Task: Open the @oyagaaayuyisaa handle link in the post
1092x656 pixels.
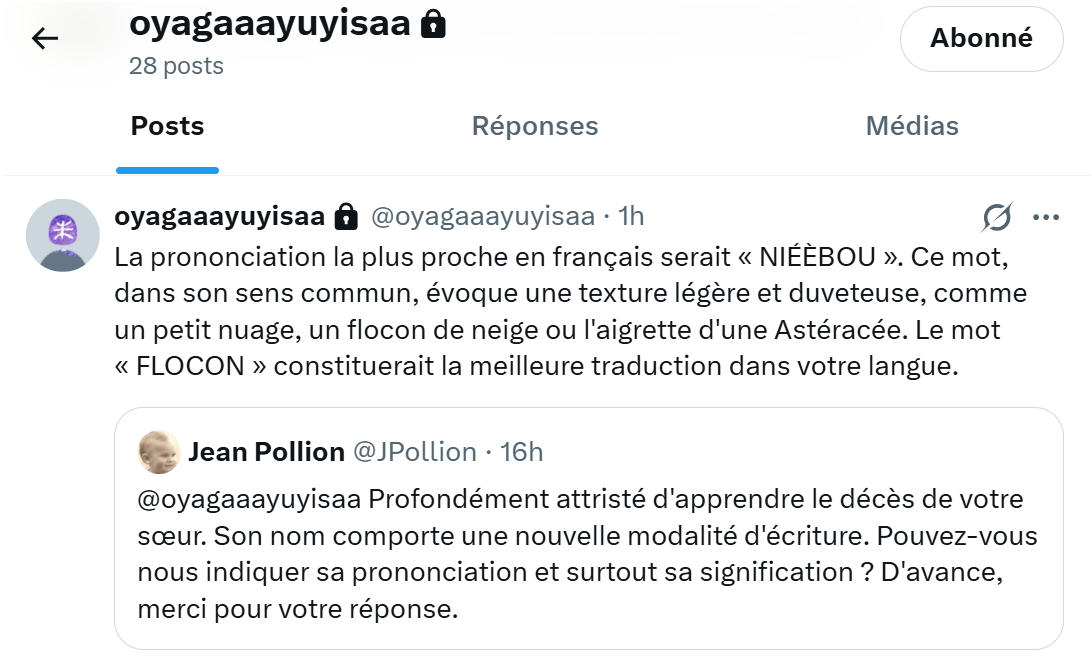Action: 482,216
